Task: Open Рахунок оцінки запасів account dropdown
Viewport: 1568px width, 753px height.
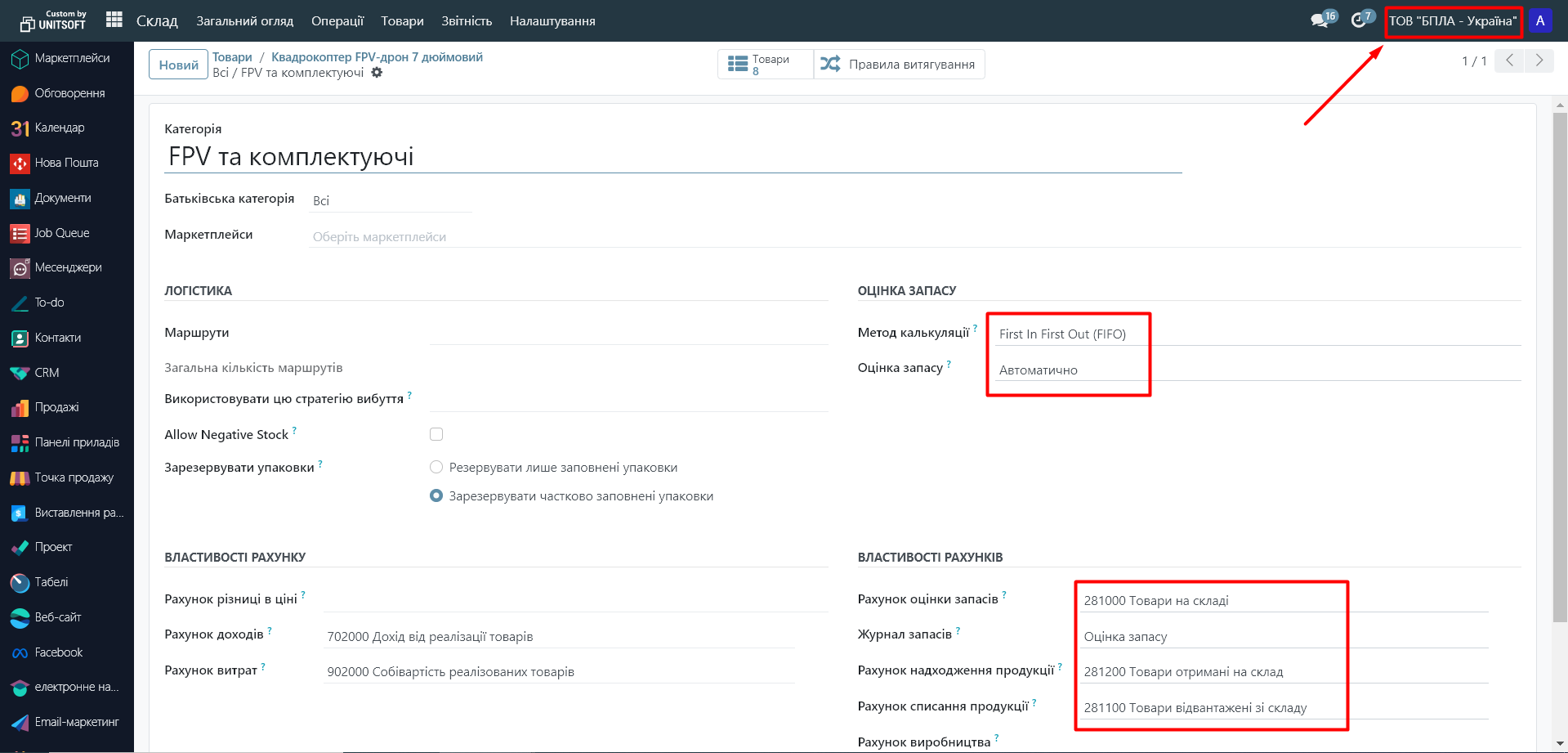Action: (1209, 600)
